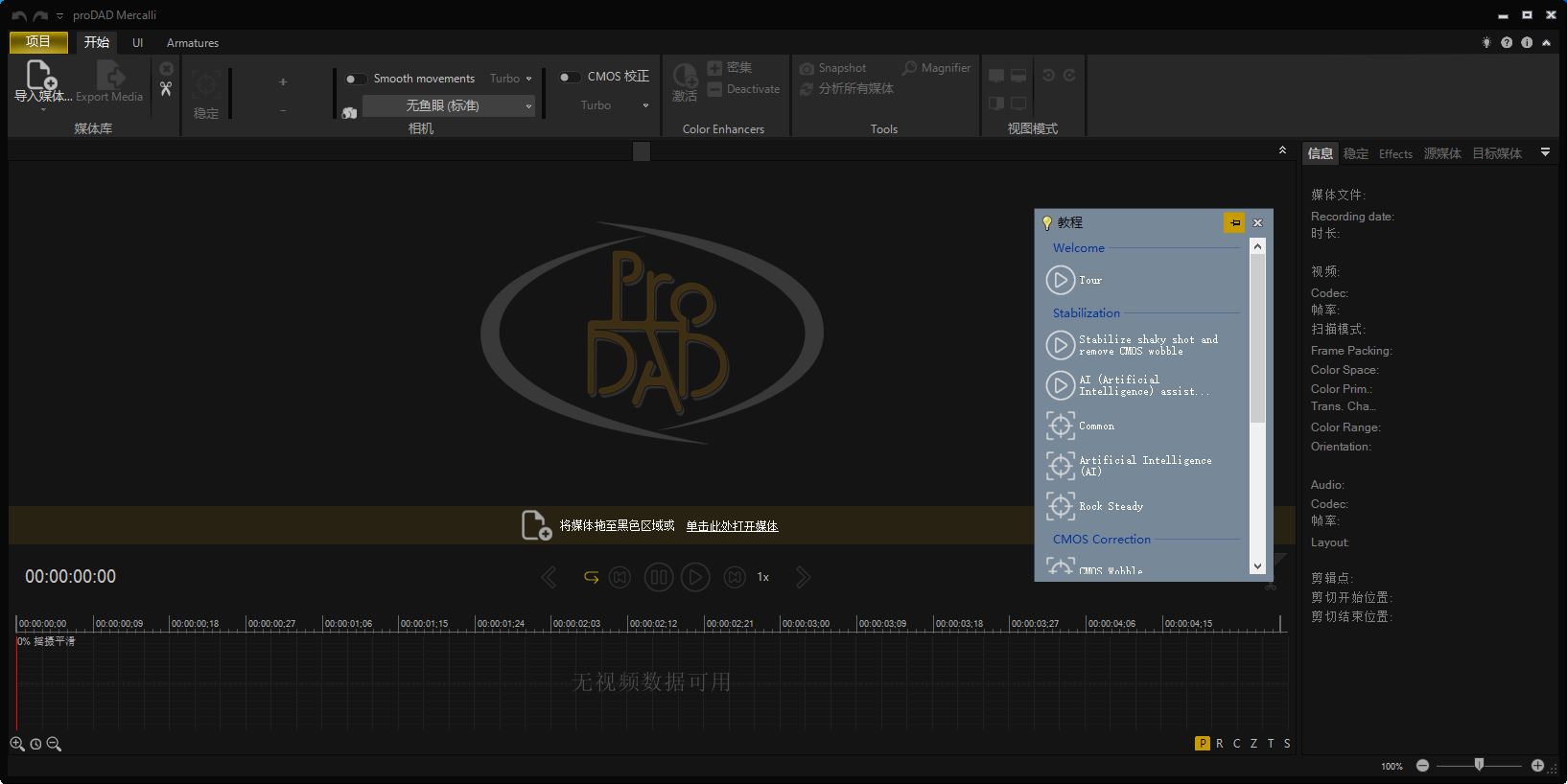Click the 项目 project button
The width and height of the screenshot is (1567, 784).
38,42
